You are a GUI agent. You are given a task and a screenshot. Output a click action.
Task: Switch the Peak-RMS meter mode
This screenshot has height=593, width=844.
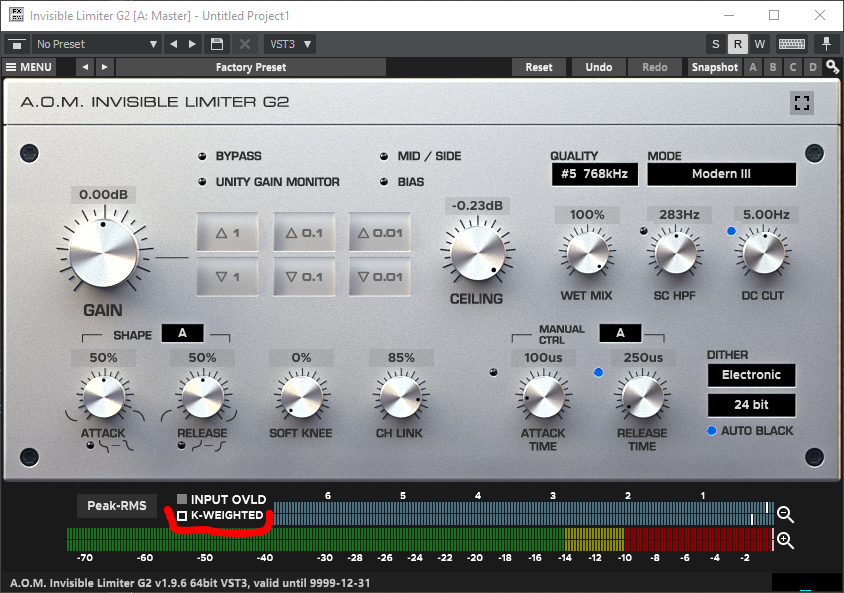tap(117, 506)
